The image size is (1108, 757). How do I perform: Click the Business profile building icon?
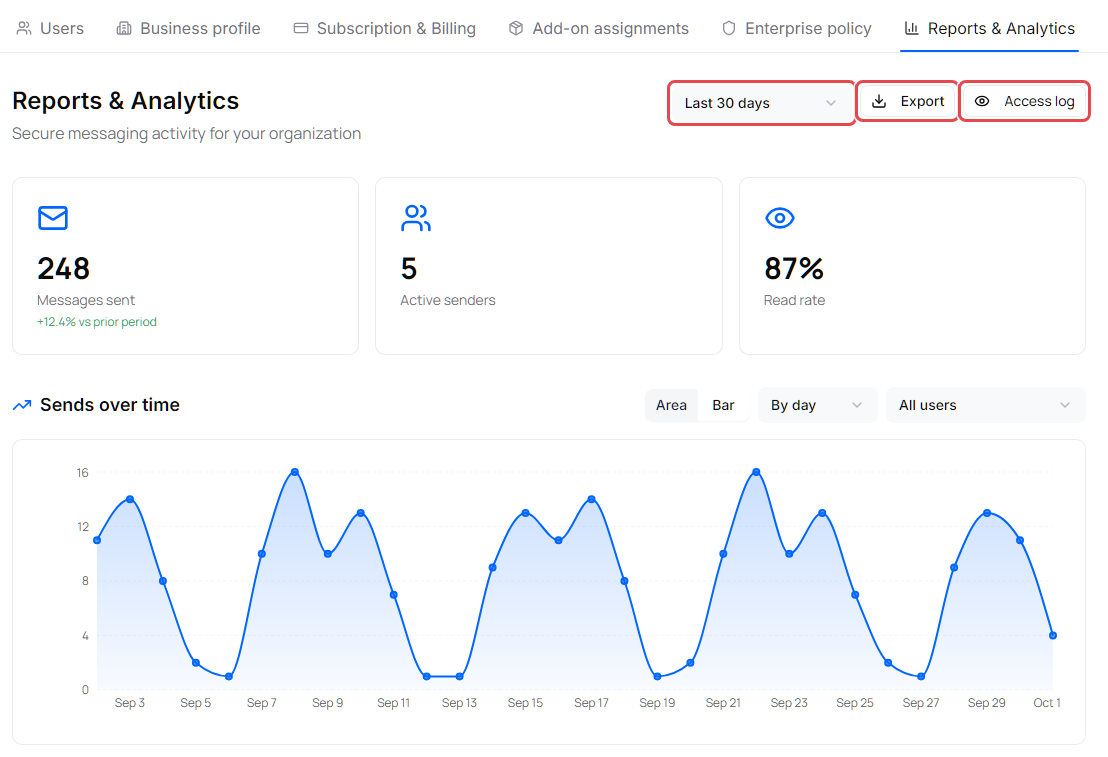pos(124,28)
